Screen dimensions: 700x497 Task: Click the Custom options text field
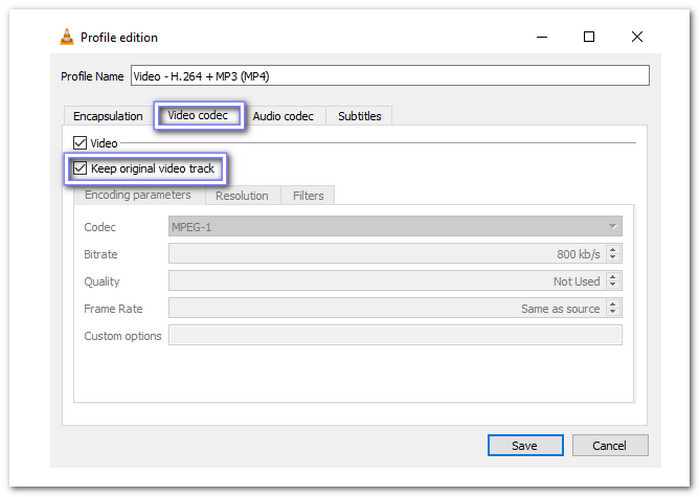pyautogui.click(x=395, y=335)
